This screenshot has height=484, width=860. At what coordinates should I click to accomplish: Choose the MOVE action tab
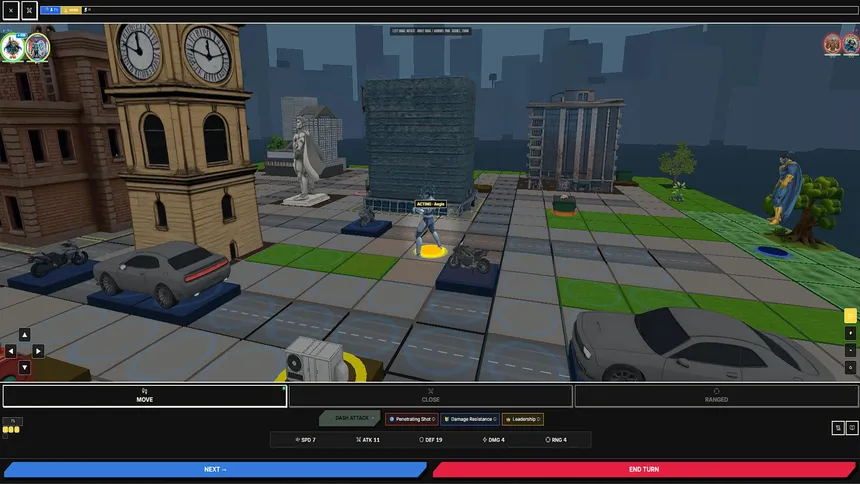(145, 396)
